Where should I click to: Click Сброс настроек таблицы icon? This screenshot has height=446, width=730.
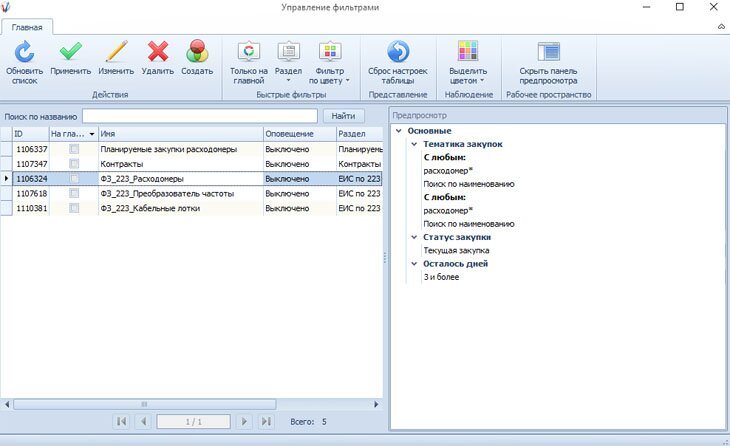pyautogui.click(x=397, y=52)
